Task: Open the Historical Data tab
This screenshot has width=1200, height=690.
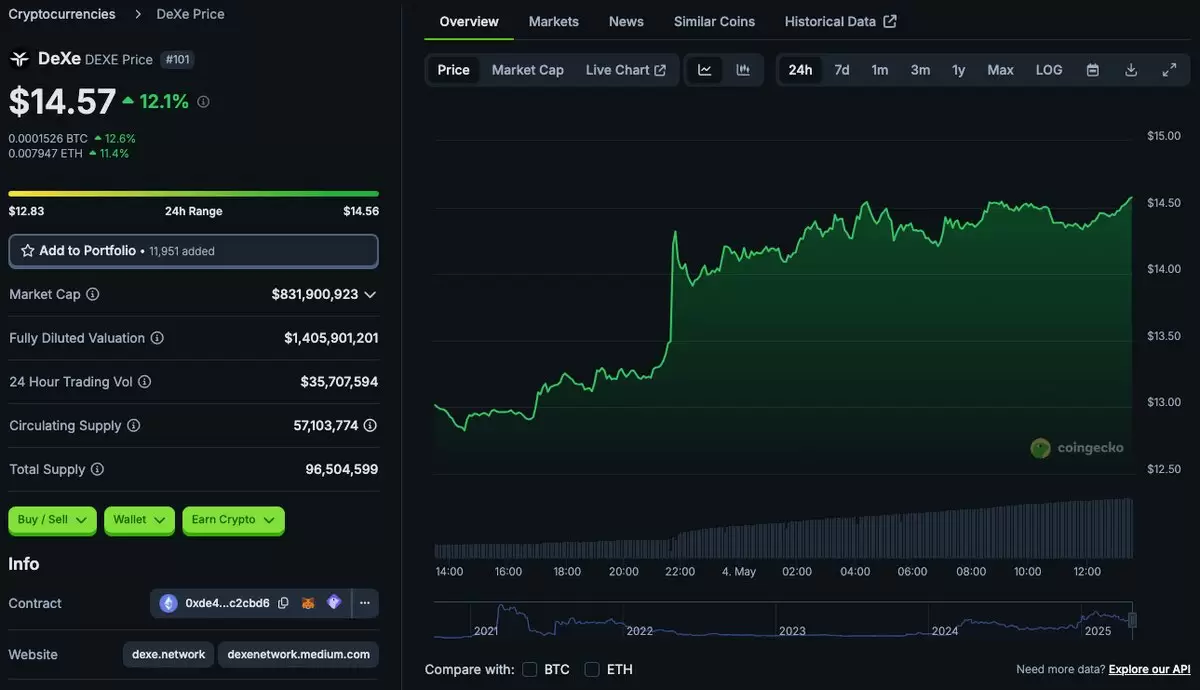Action: click(840, 21)
